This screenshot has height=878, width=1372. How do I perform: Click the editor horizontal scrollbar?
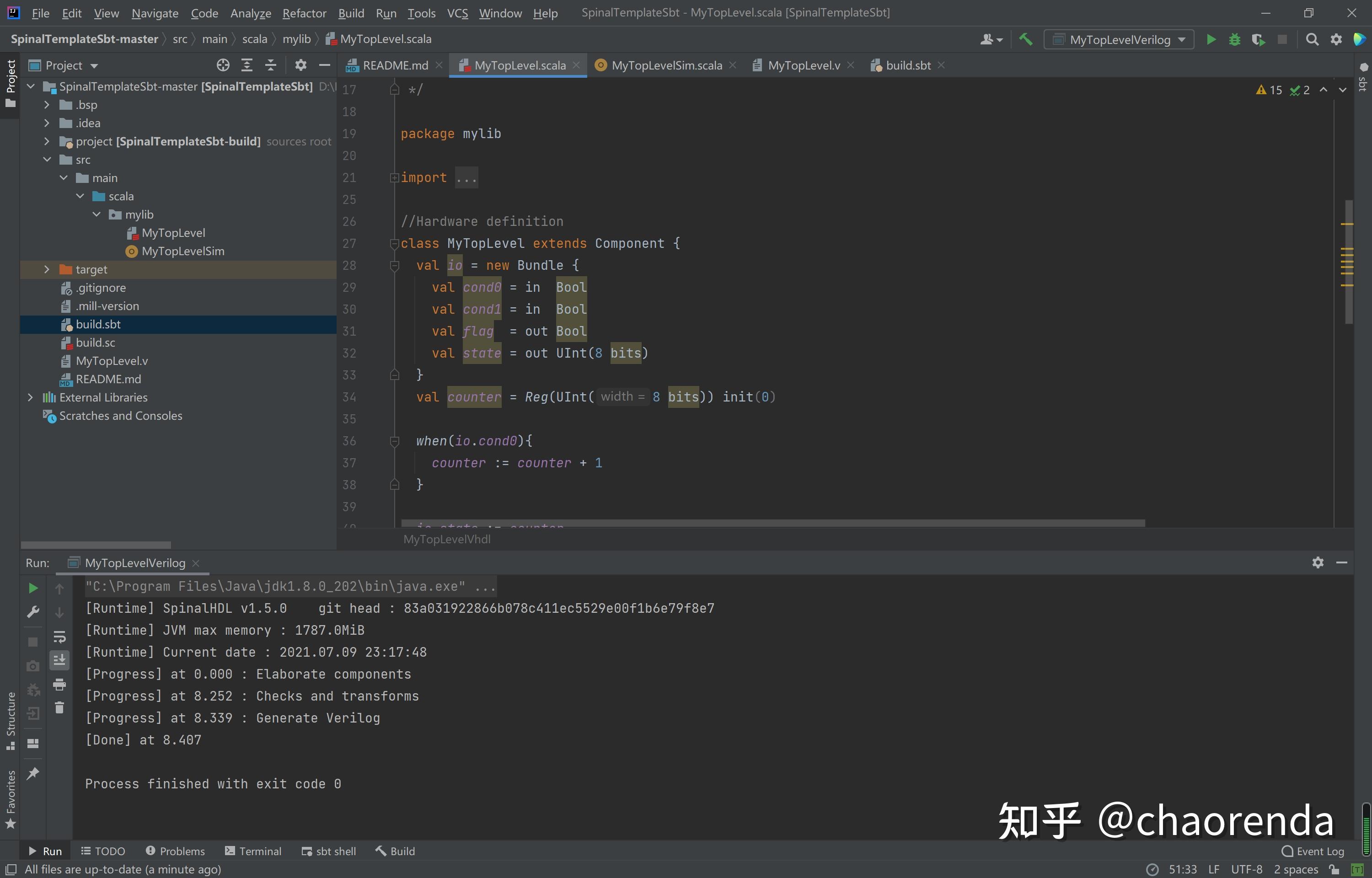(x=772, y=523)
